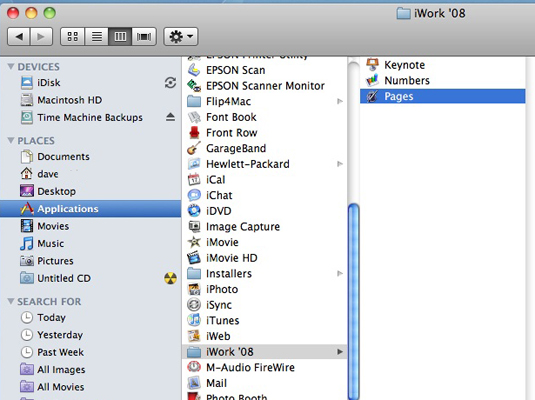Select Front Row

[265, 133]
